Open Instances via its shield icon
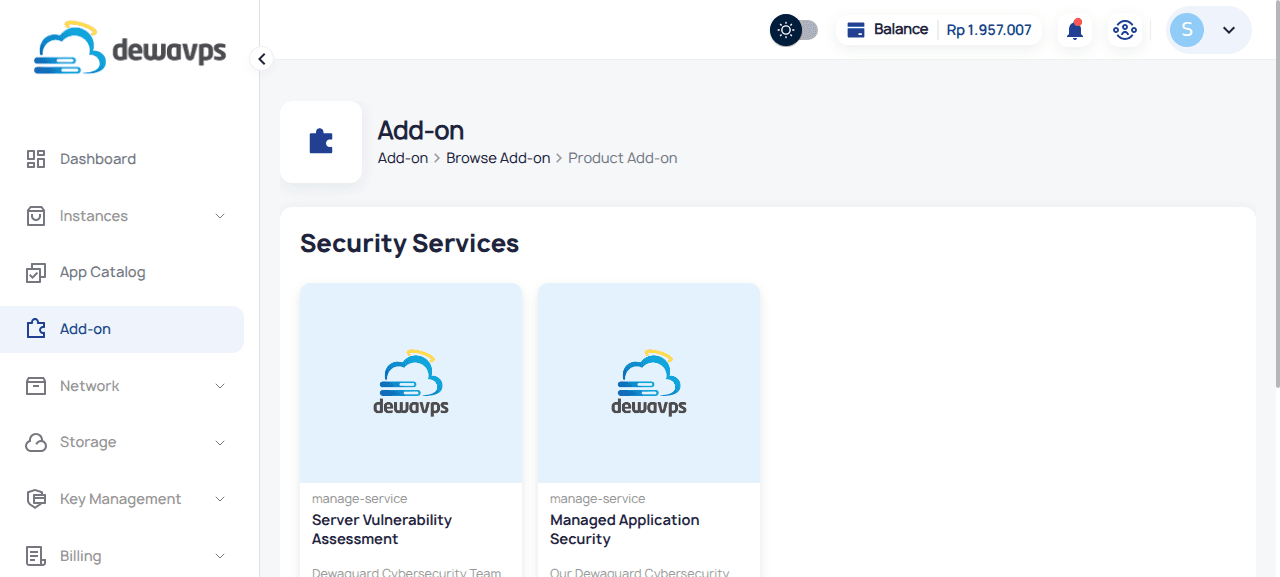The height and width of the screenshot is (577, 1280). tap(36, 215)
